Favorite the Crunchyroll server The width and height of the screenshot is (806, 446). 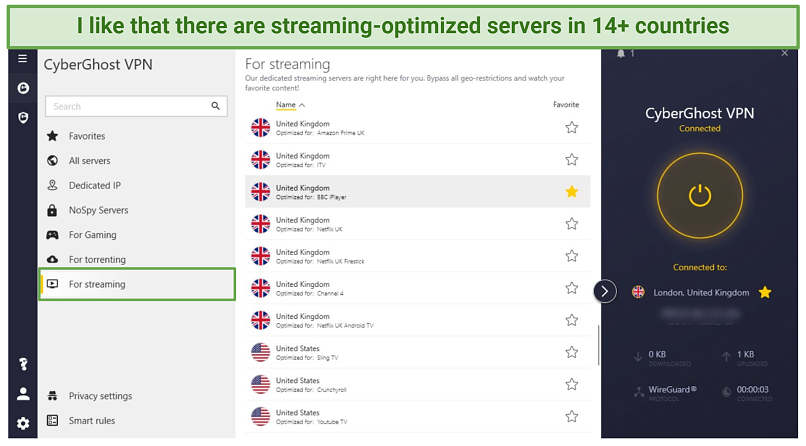tap(572, 384)
